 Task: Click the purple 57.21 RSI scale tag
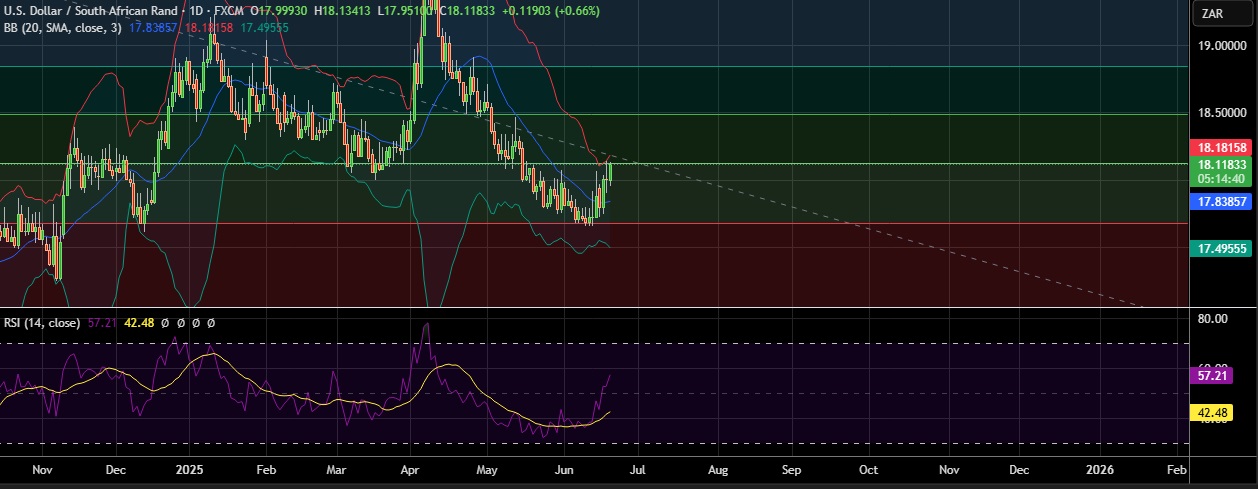coord(1210,377)
